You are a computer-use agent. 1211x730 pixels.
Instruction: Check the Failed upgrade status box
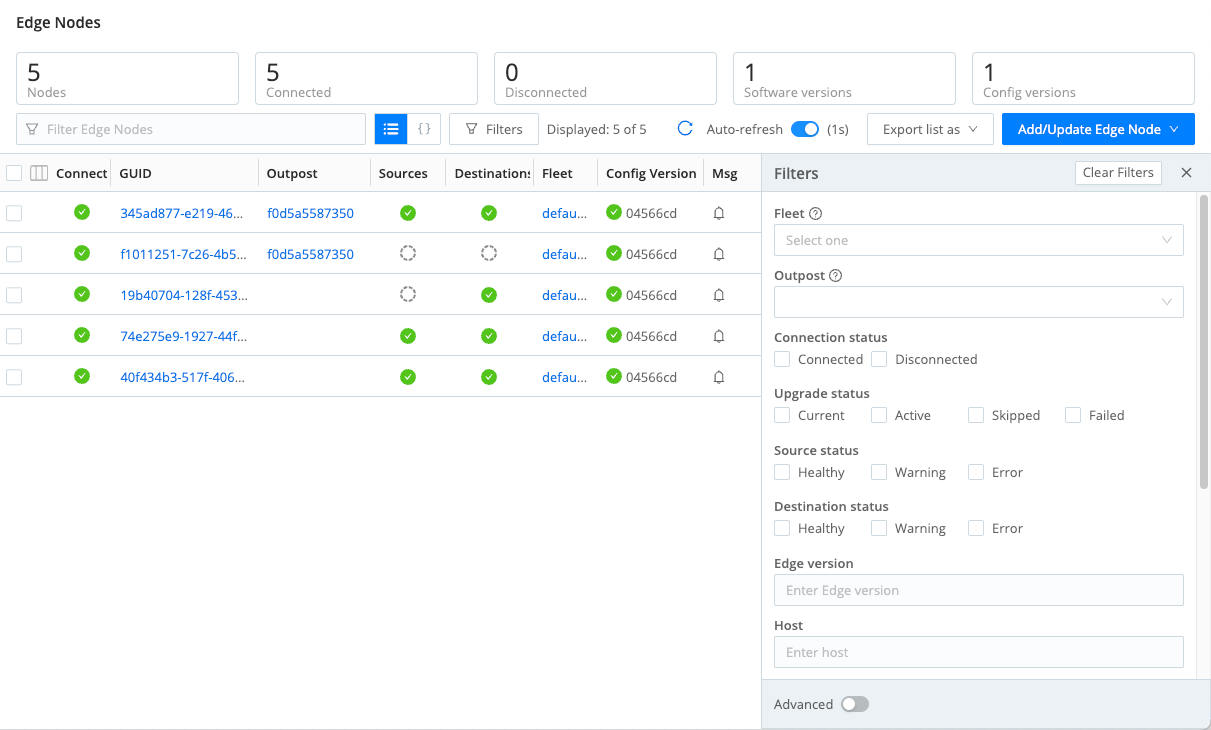click(x=1073, y=415)
